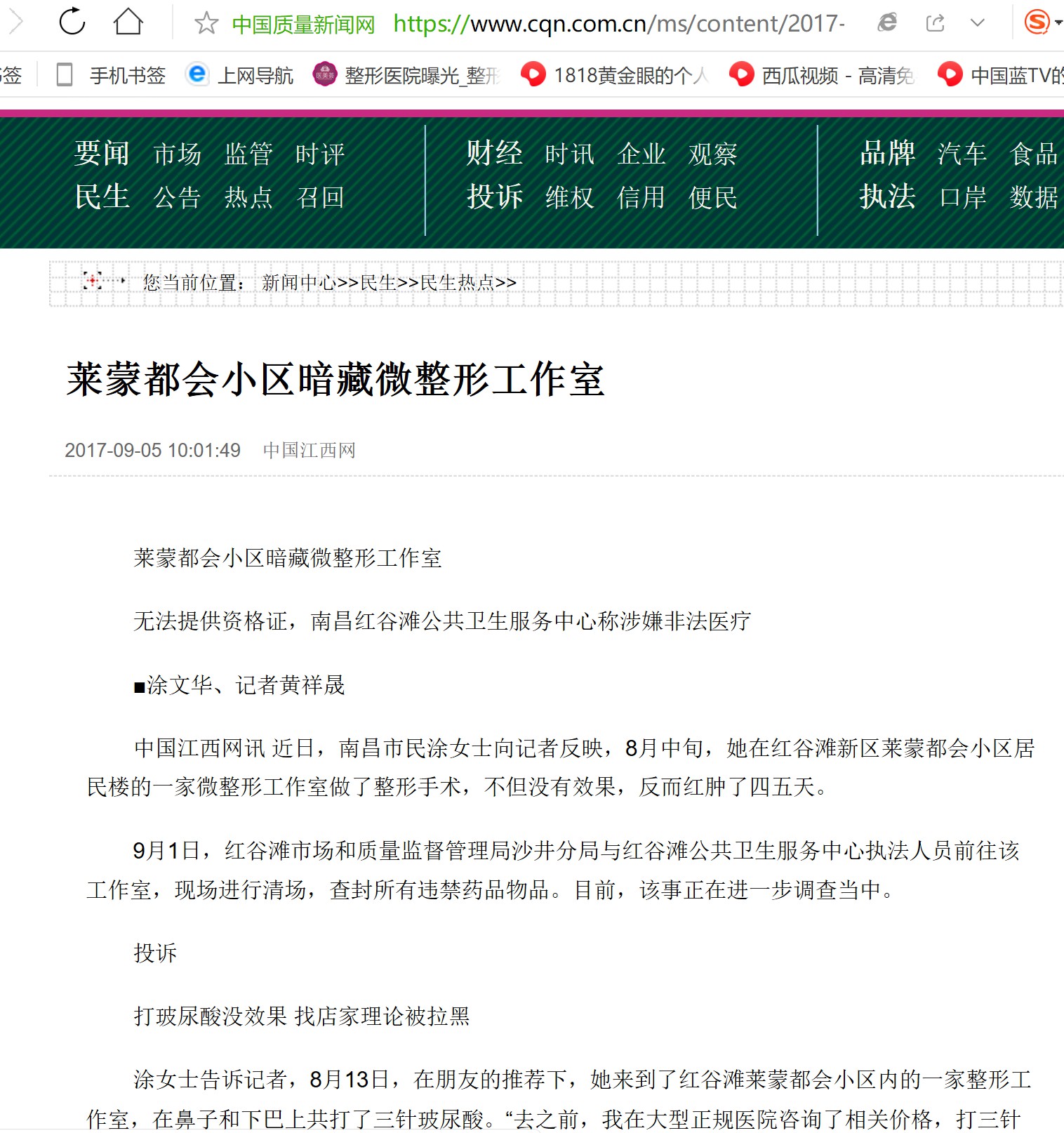This screenshot has width=1064, height=1133.
Task: Open the 整形医院曝光 bookmark
Action: point(406,74)
